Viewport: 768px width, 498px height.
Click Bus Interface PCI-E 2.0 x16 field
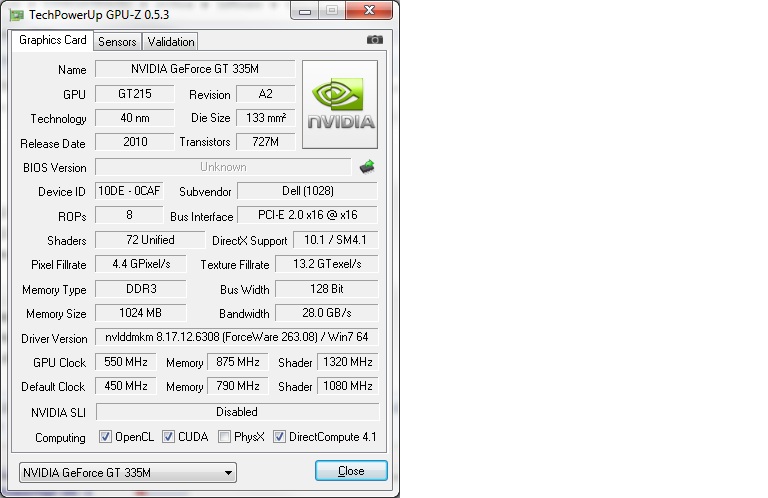(x=308, y=215)
